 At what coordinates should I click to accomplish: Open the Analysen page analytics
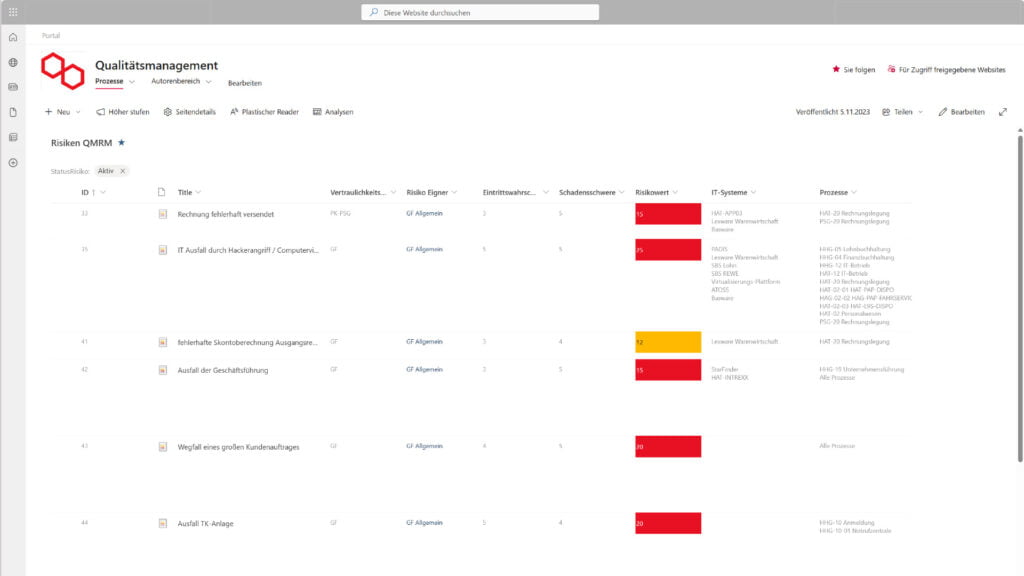pyautogui.click(x=333, y=112)
